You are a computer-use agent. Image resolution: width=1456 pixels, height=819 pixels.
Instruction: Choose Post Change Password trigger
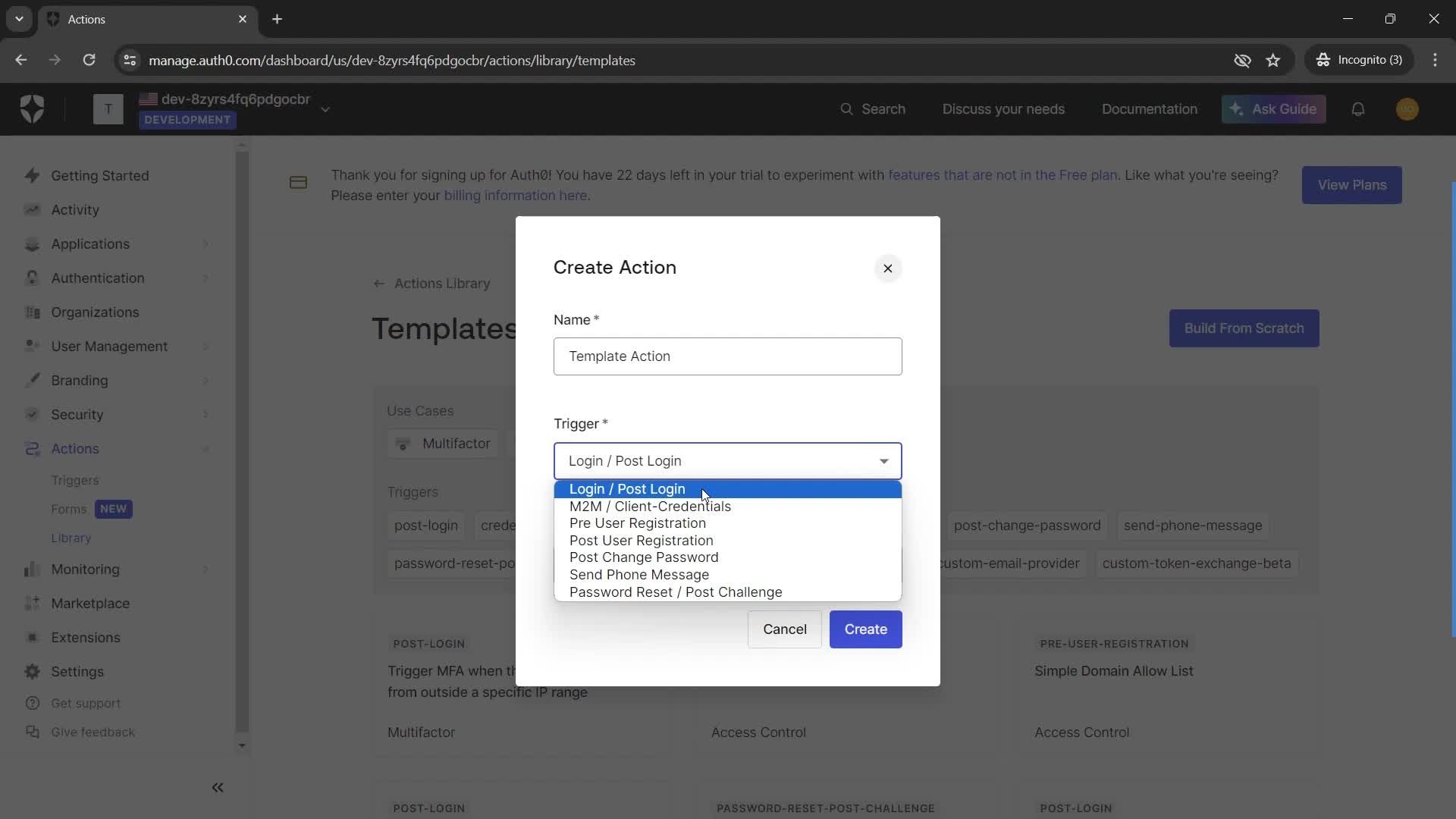click(x=728, y=557)
